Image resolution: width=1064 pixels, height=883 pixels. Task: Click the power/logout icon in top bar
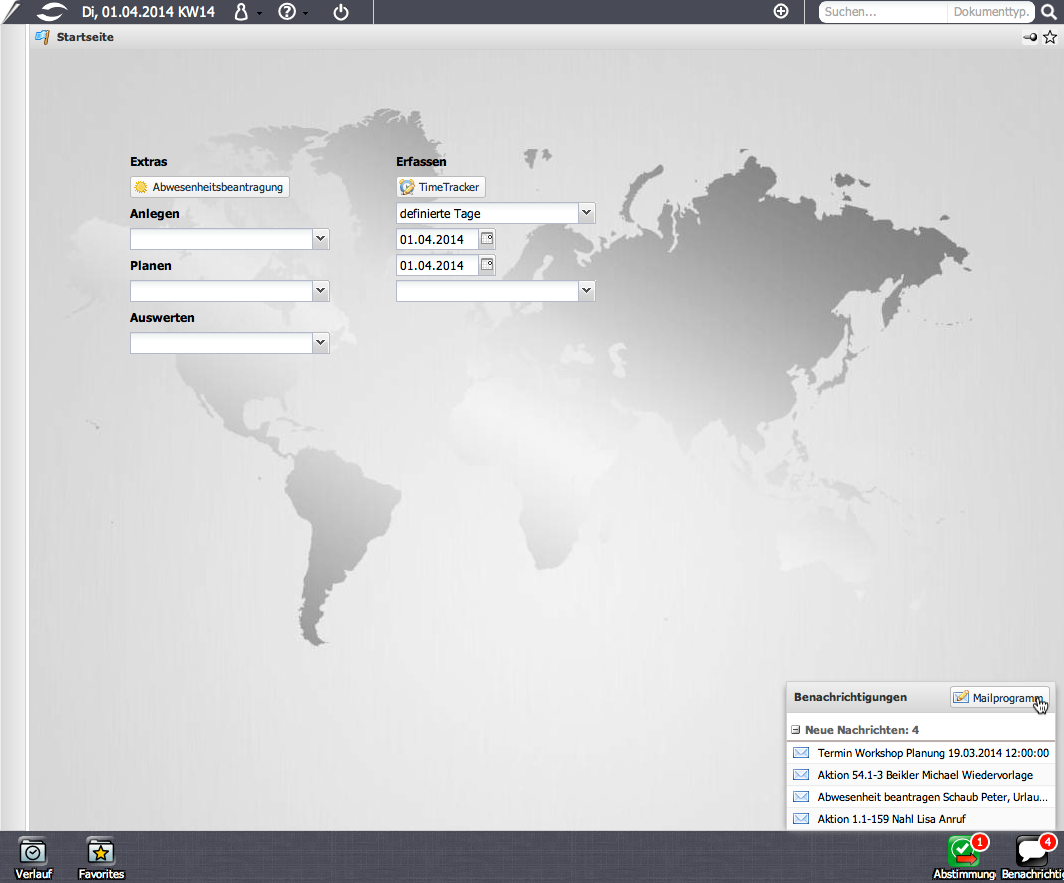(x=341, y=12)
